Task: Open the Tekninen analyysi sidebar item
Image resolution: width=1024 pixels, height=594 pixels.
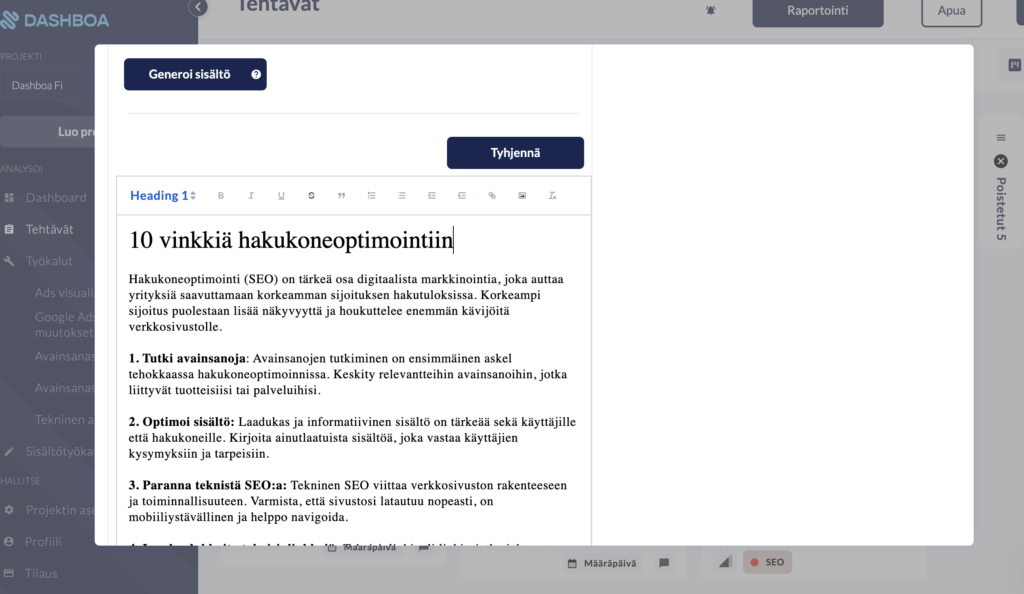Action: (64, 420)
